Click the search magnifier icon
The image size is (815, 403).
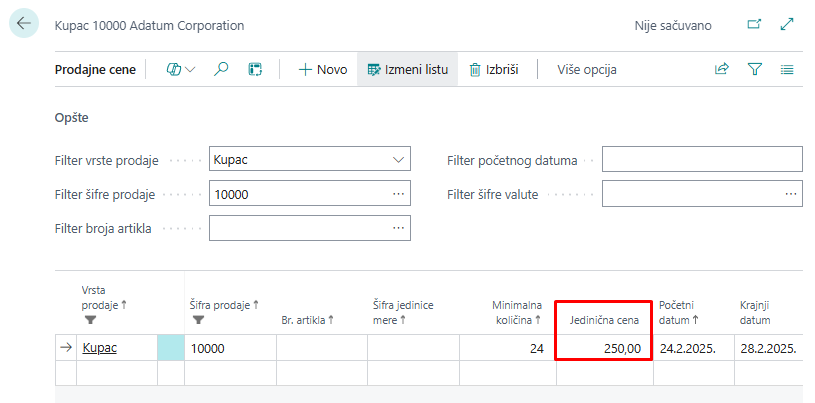[x=222, y=69]
